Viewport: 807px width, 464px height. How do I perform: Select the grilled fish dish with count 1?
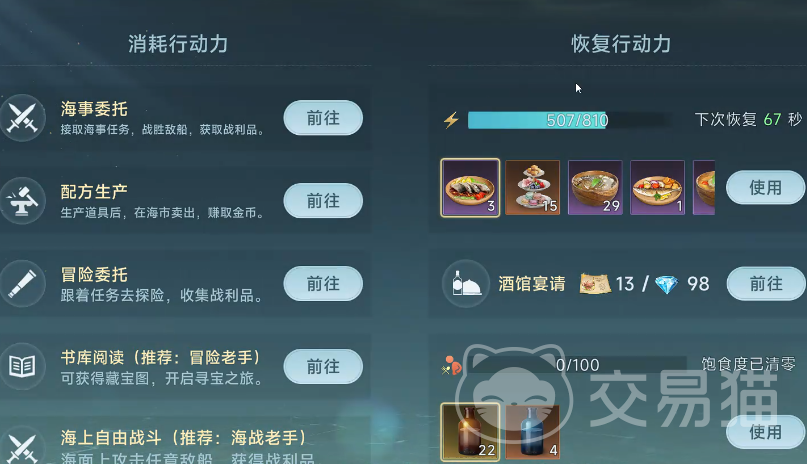pos(658,188)
